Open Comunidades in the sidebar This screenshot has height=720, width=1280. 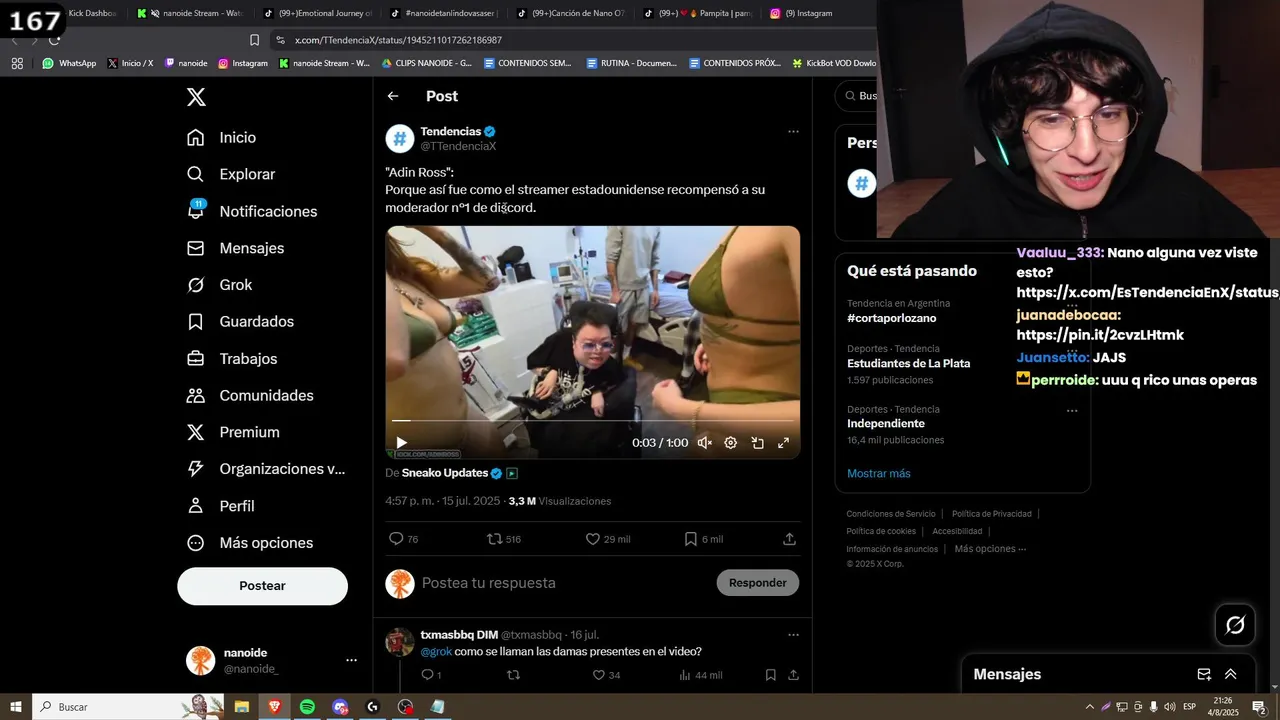[x=250, y=396]
